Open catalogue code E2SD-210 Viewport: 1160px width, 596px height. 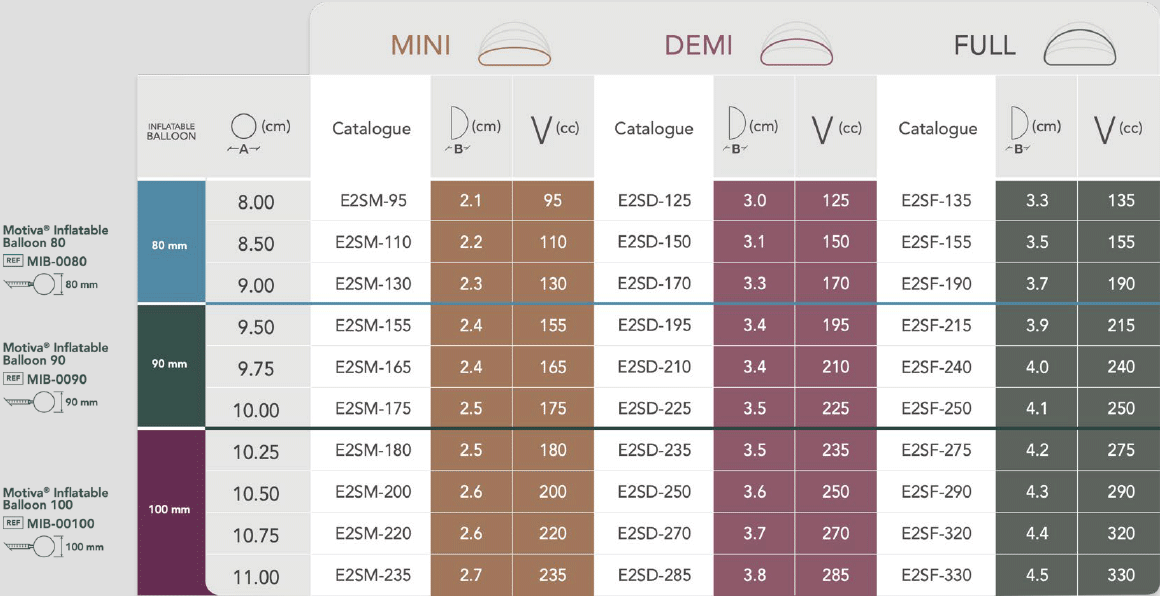coord(654,367)
